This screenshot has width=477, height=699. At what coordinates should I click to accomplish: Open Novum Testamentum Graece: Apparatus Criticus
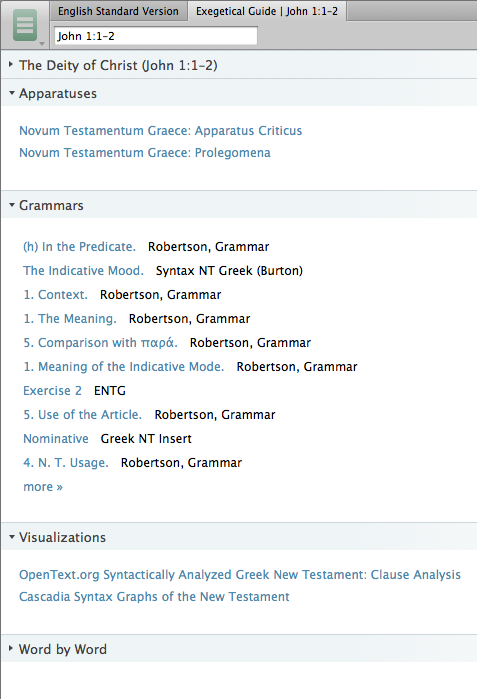click(160, 131)
